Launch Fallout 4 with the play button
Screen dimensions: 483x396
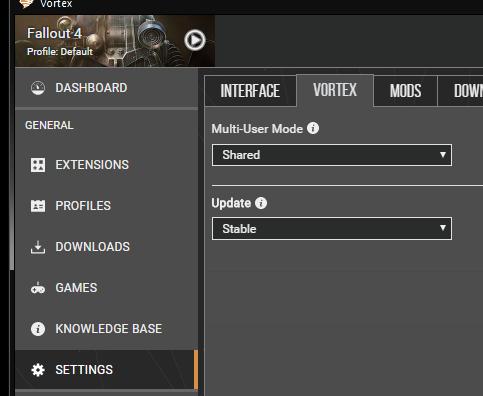[195, 40]
